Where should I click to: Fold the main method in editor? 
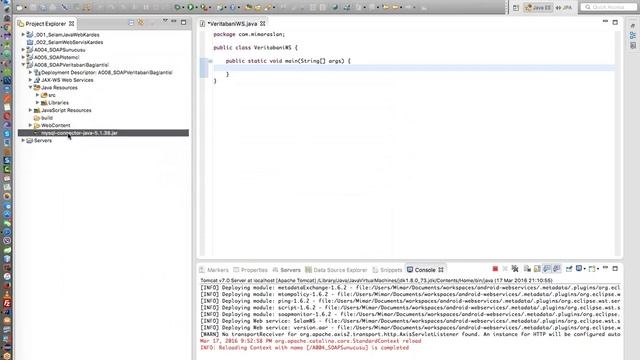pos(210,61)
